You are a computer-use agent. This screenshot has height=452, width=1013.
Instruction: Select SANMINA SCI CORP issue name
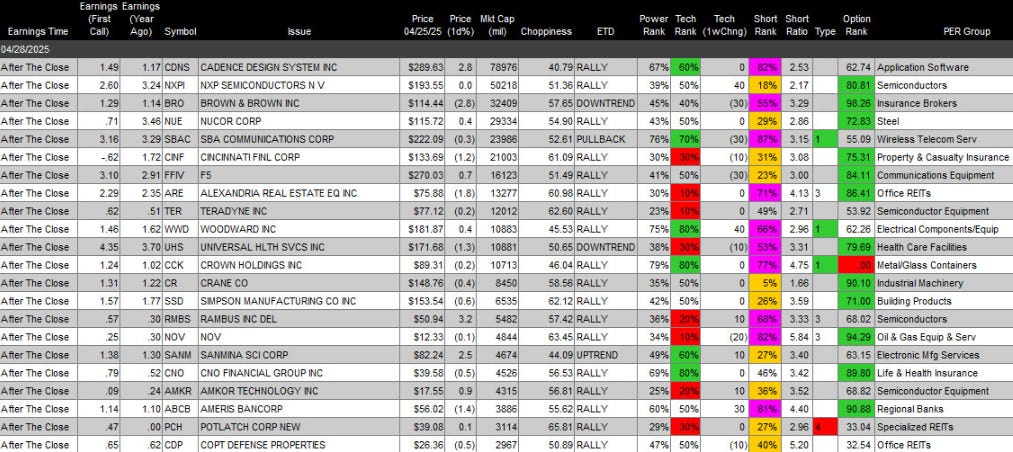(244, 355)
